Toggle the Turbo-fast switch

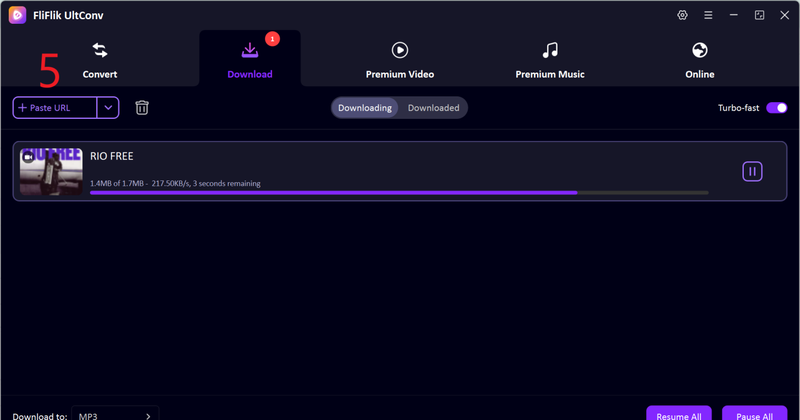tap(777, 108)
